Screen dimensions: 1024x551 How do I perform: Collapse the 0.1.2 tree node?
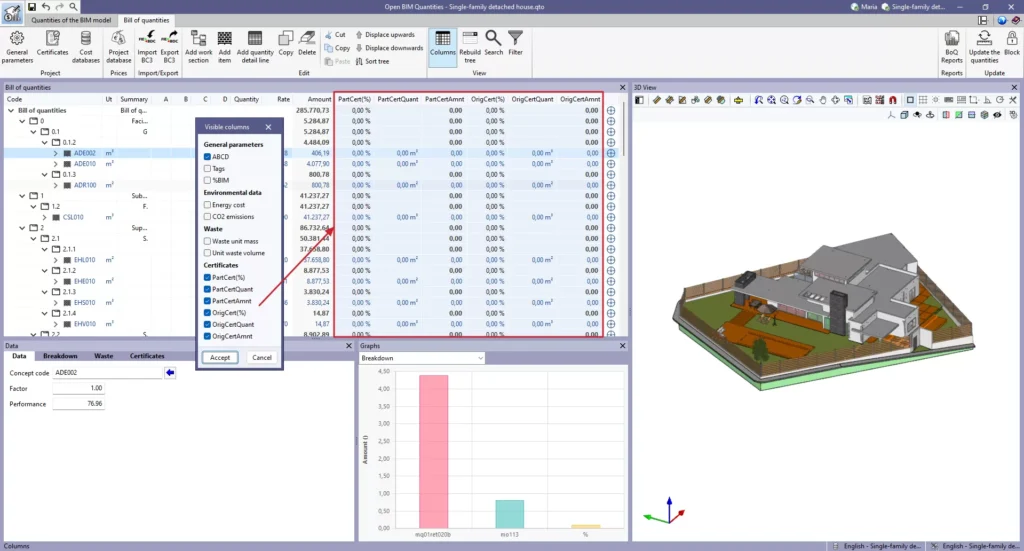pos(45,142)
